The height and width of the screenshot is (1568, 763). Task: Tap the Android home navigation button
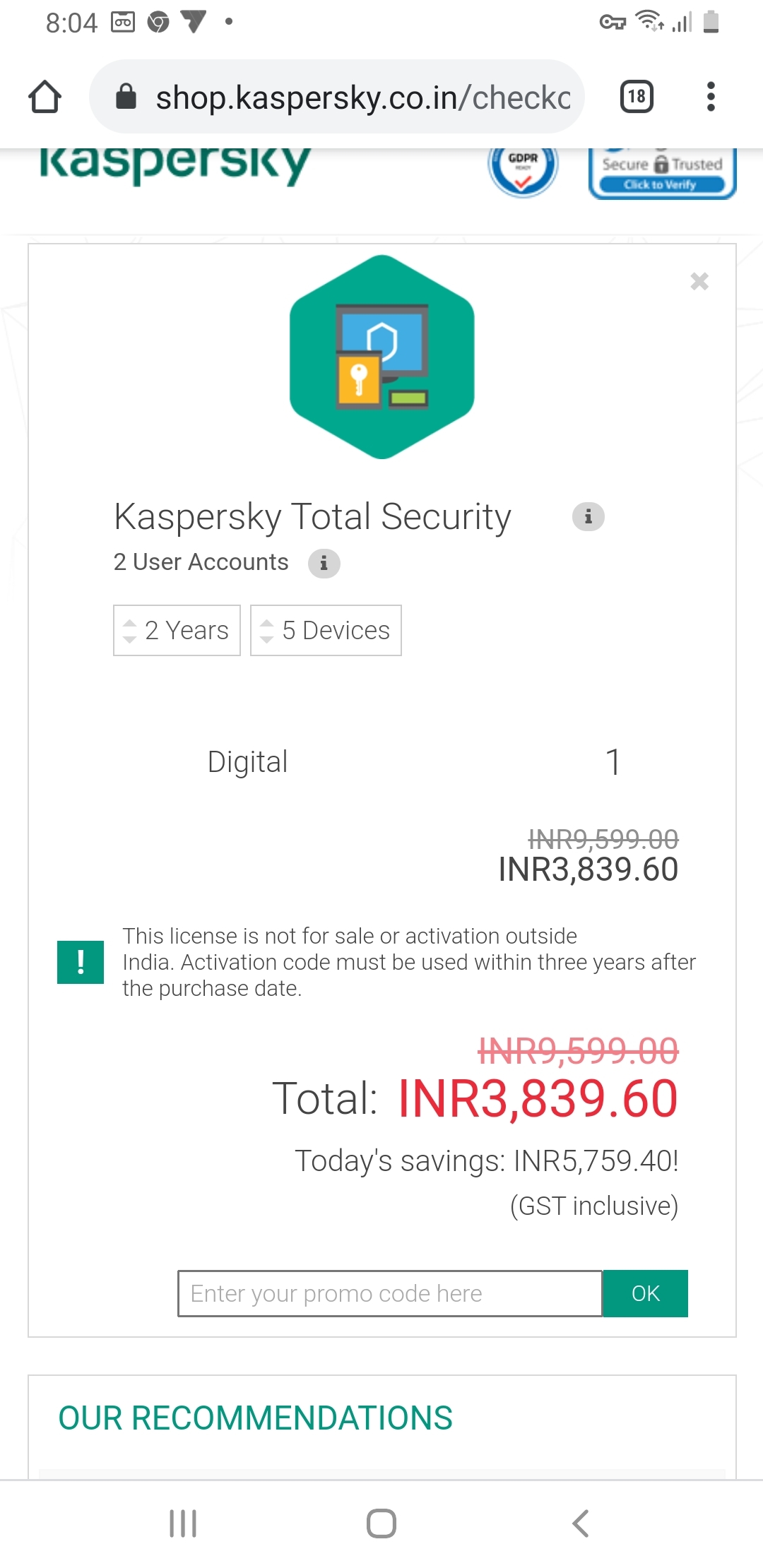381,1523
